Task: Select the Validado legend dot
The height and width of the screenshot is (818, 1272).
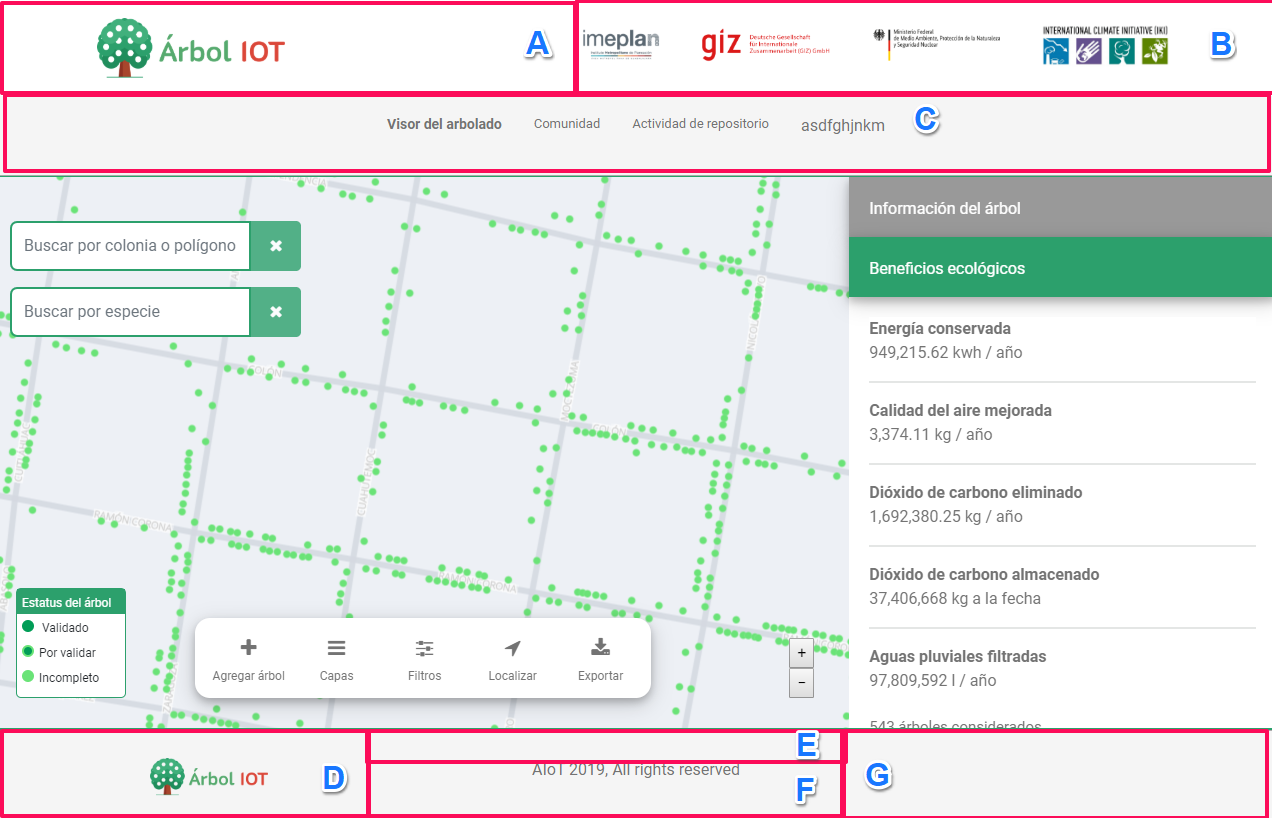Action: (28, 627)
